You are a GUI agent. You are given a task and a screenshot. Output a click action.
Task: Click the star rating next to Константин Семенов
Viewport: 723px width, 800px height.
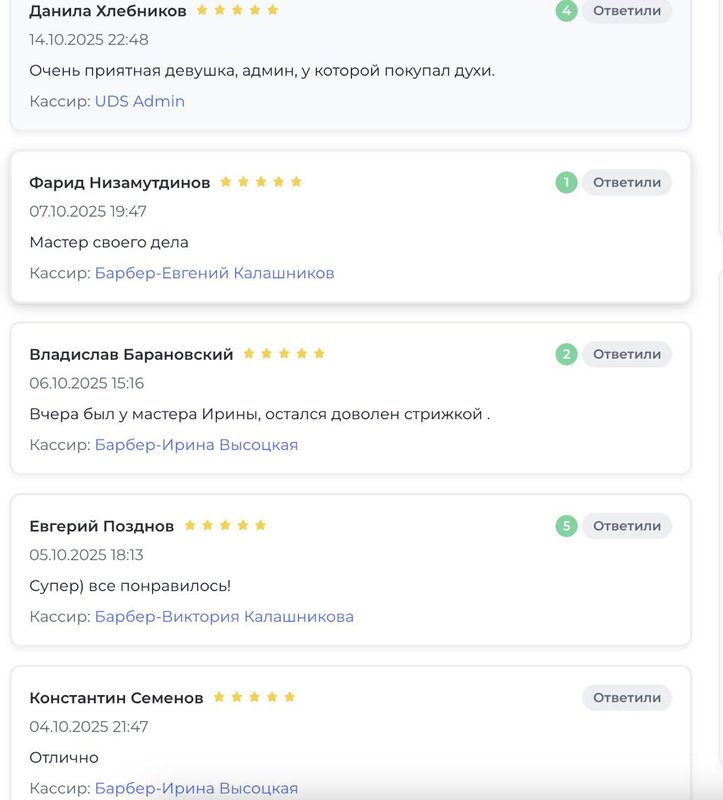[254, 697]
